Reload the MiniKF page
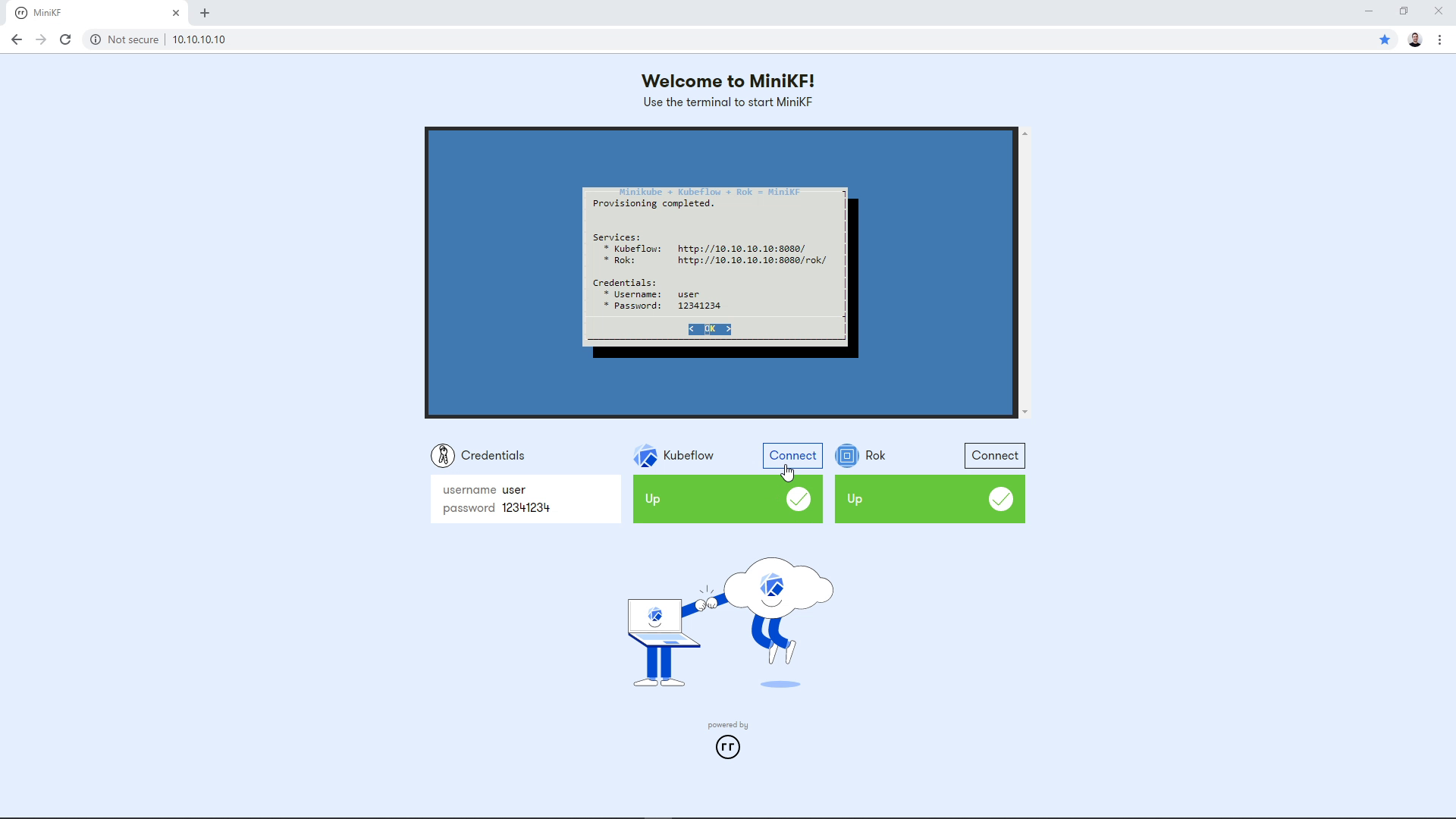 (65, 39)
